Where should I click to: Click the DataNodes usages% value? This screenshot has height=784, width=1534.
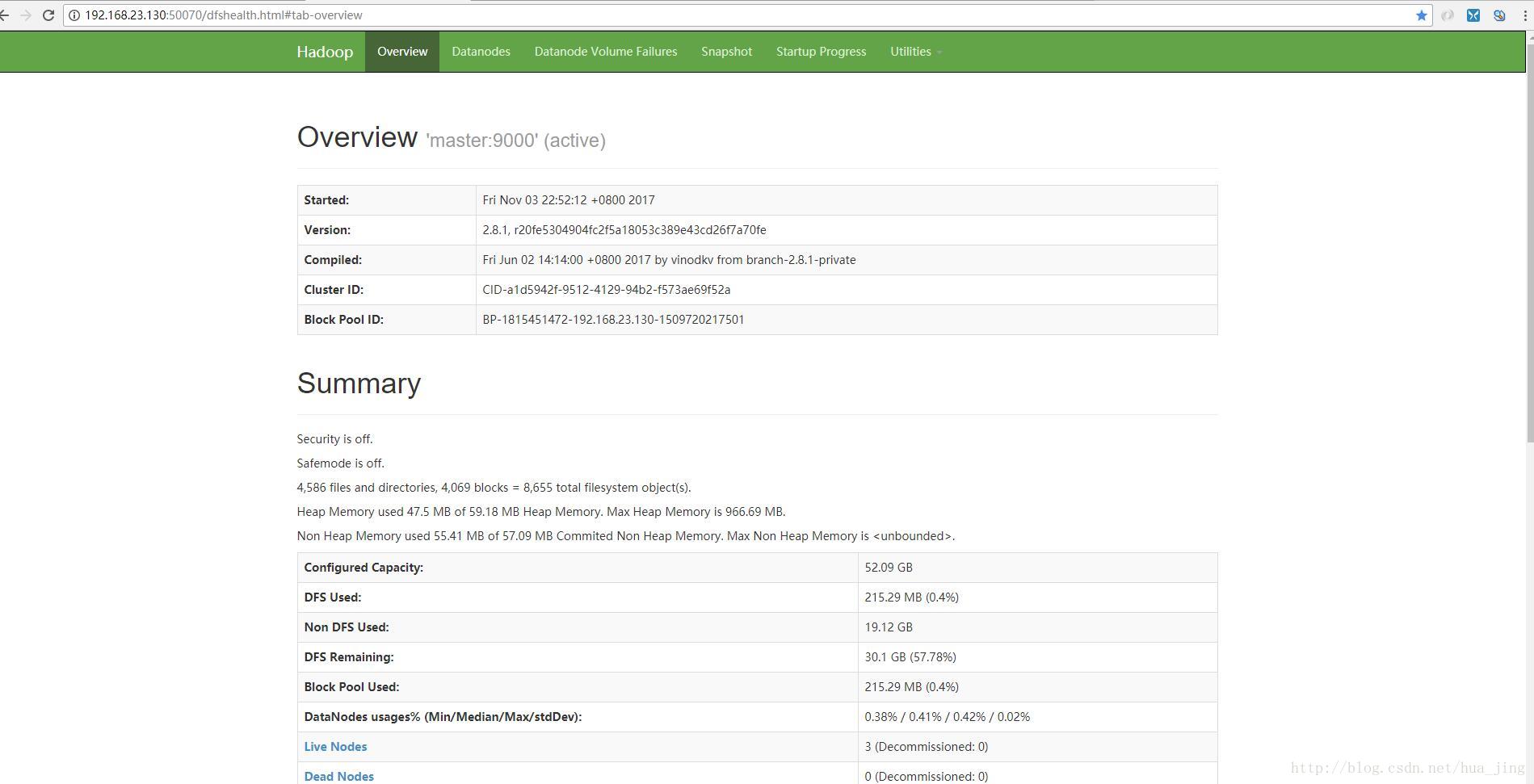click(947, 717)
